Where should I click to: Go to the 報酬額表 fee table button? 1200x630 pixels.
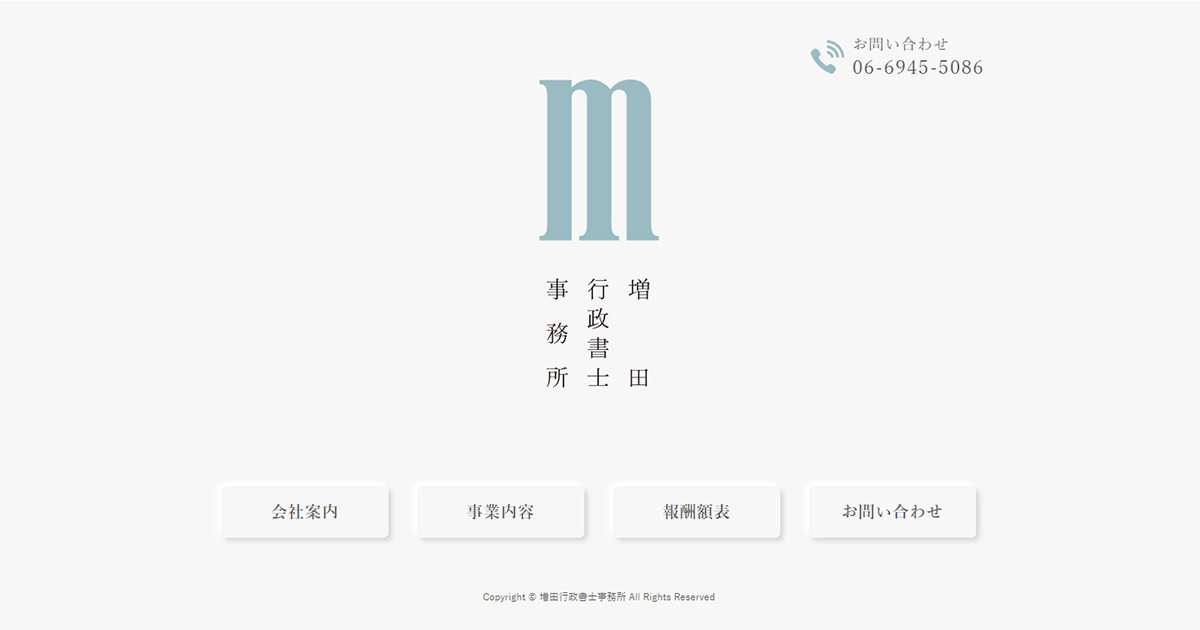click(696, 512)
